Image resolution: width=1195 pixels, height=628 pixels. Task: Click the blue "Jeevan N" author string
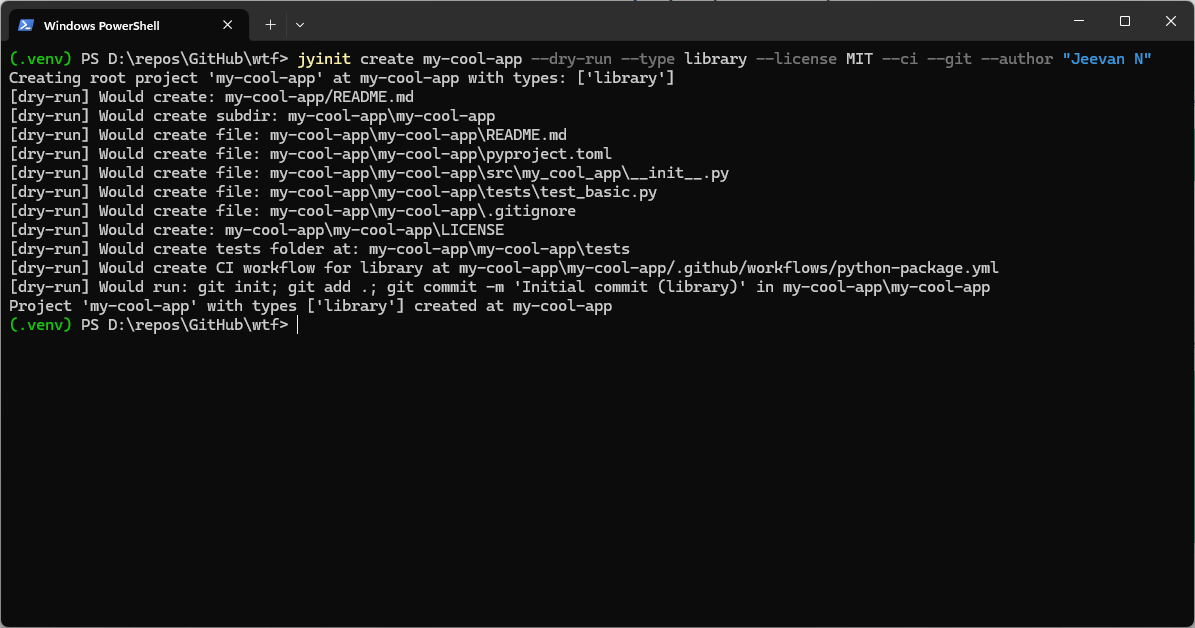point(1106,59)
